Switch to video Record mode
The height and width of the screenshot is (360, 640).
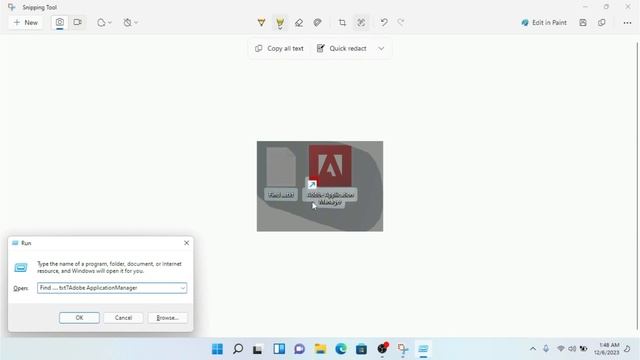coord(78,22)
